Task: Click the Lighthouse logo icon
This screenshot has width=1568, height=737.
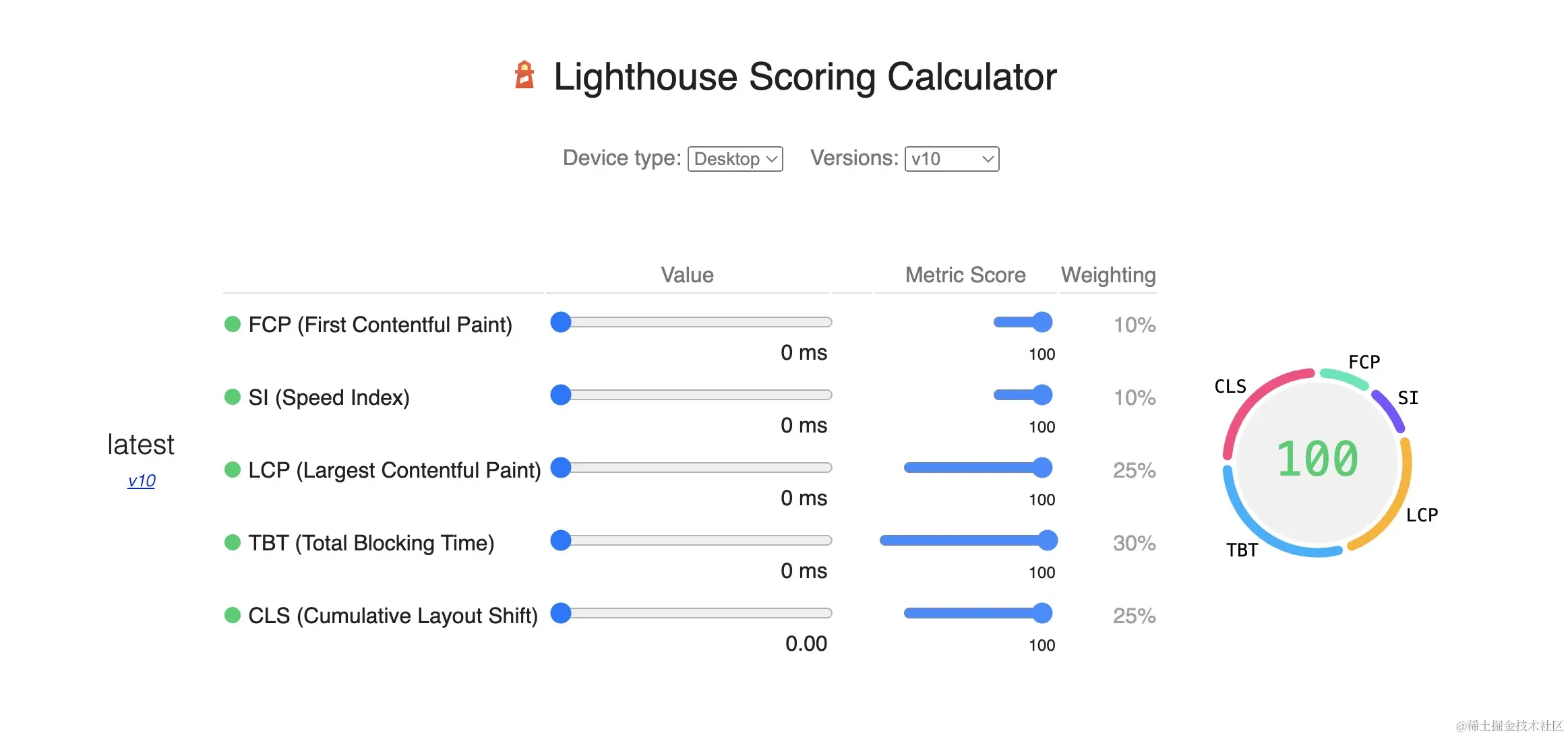Action: [524, 75]
